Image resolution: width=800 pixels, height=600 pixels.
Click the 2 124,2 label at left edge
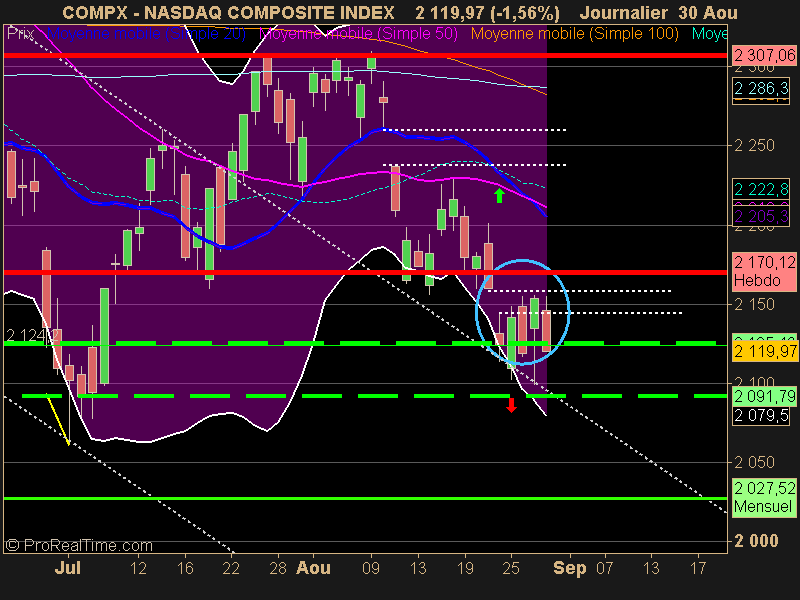[31, 335]
